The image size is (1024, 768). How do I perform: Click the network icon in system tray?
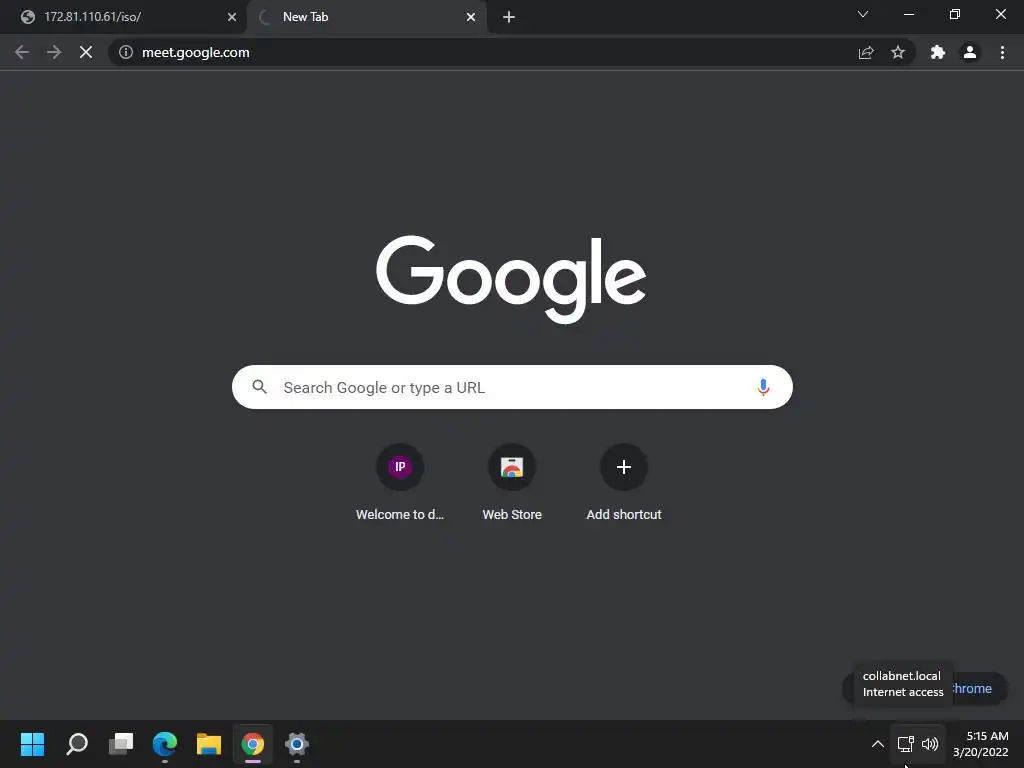905,744
